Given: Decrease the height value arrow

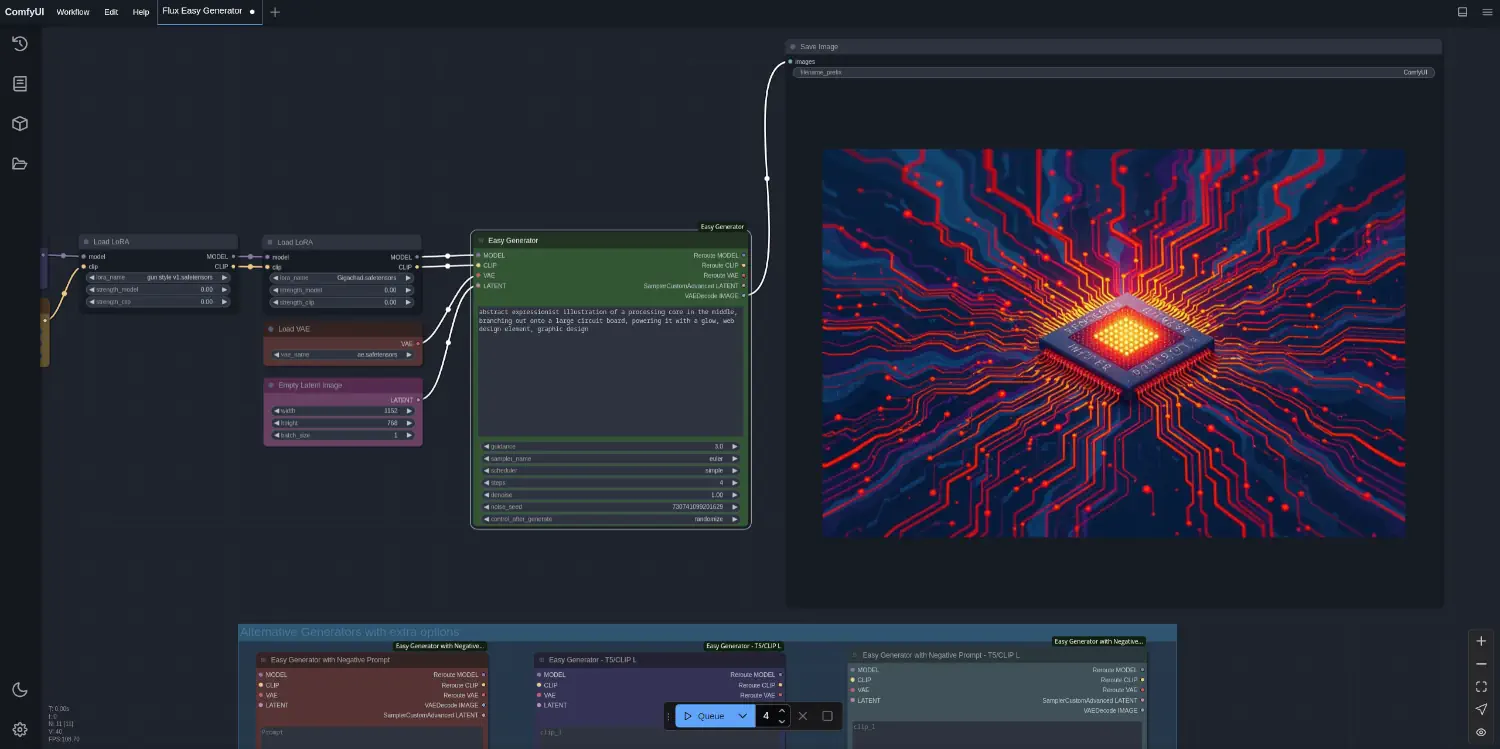Looking at the screenshot, I should pos(277,423).
